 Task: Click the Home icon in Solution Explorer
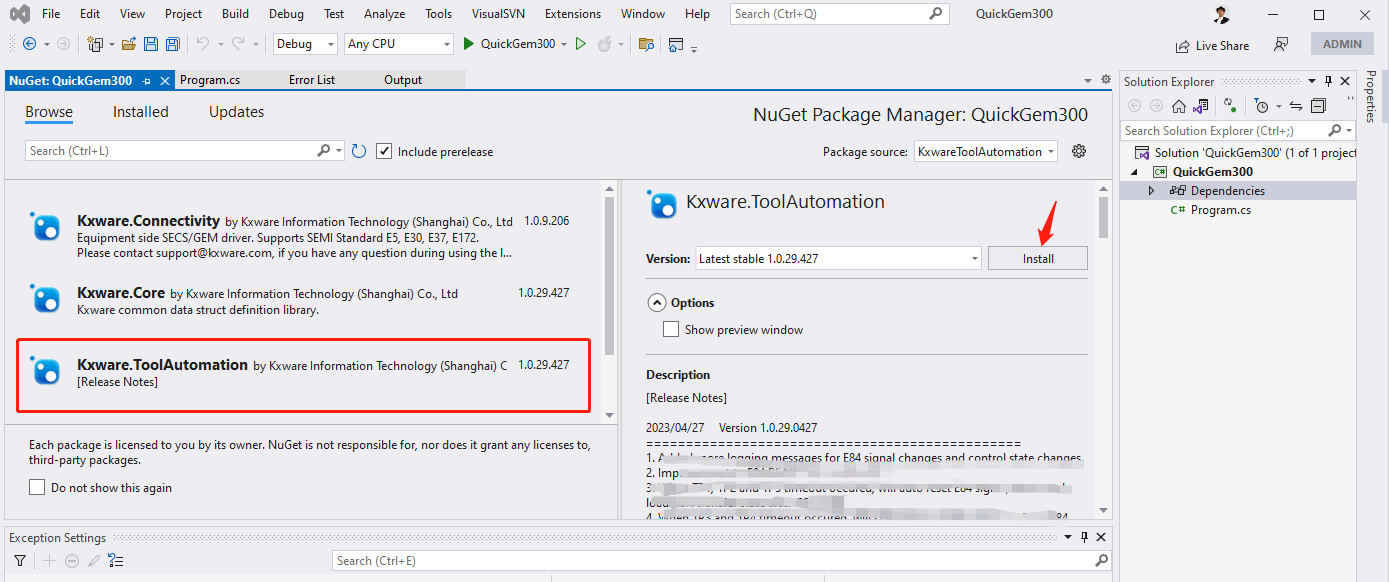pos(1179,106)
